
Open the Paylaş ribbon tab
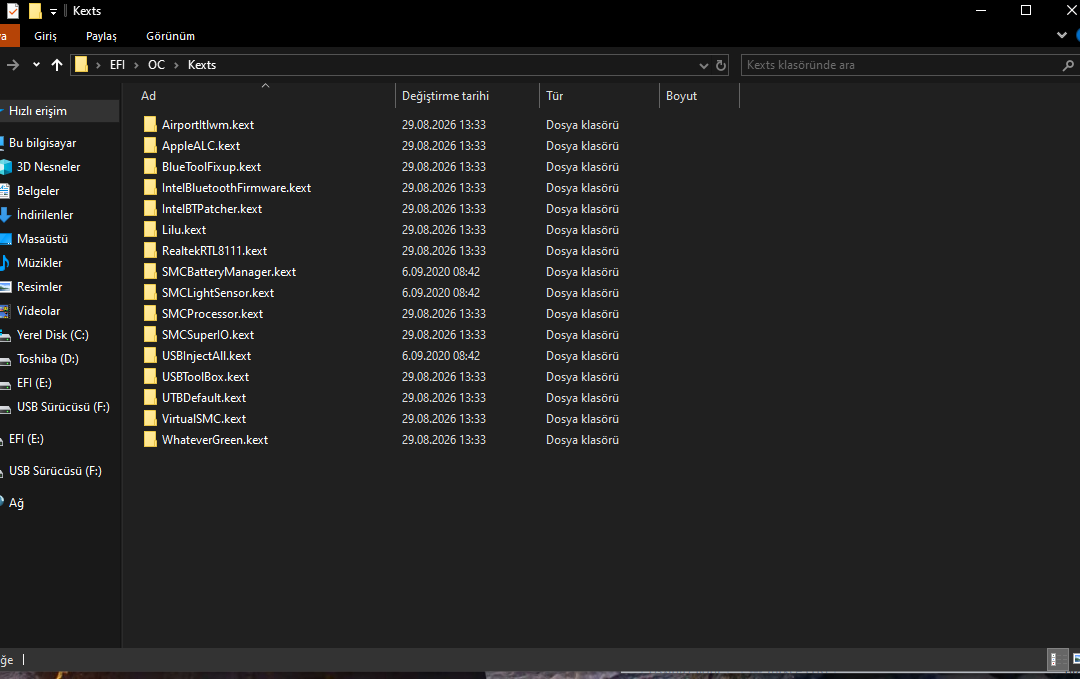point(101,36)
